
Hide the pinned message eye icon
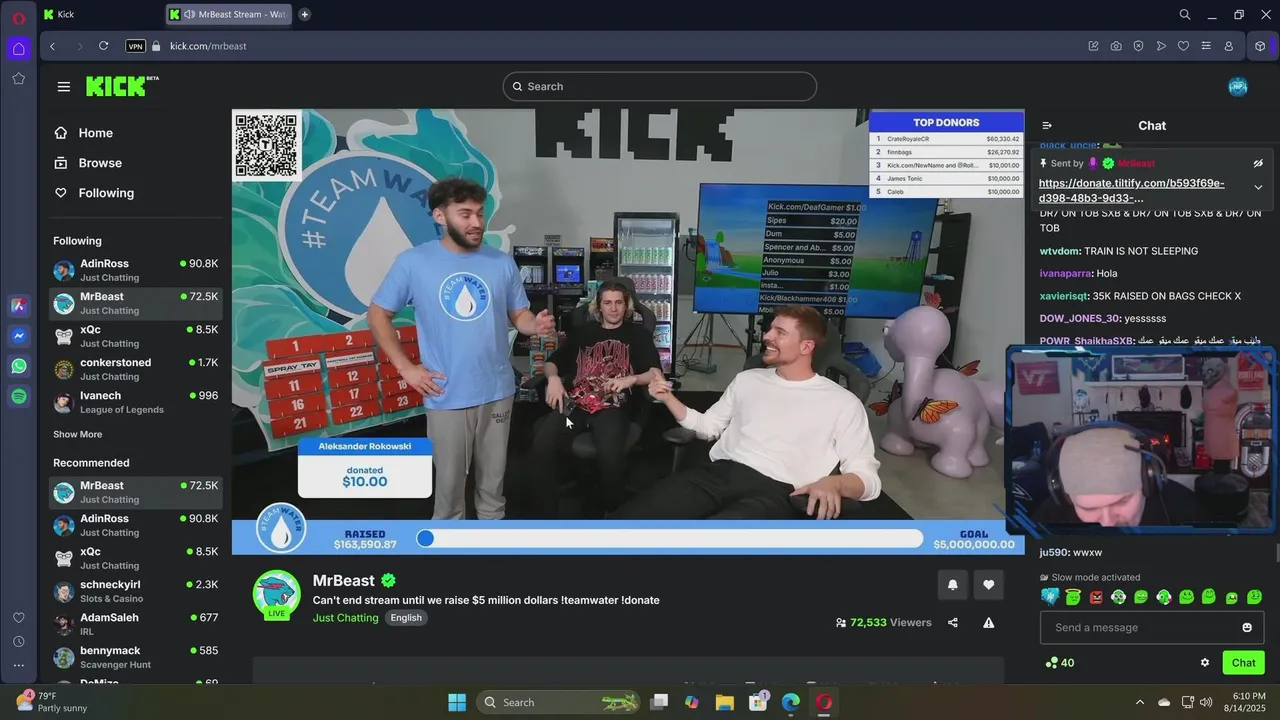(1258, 163)
